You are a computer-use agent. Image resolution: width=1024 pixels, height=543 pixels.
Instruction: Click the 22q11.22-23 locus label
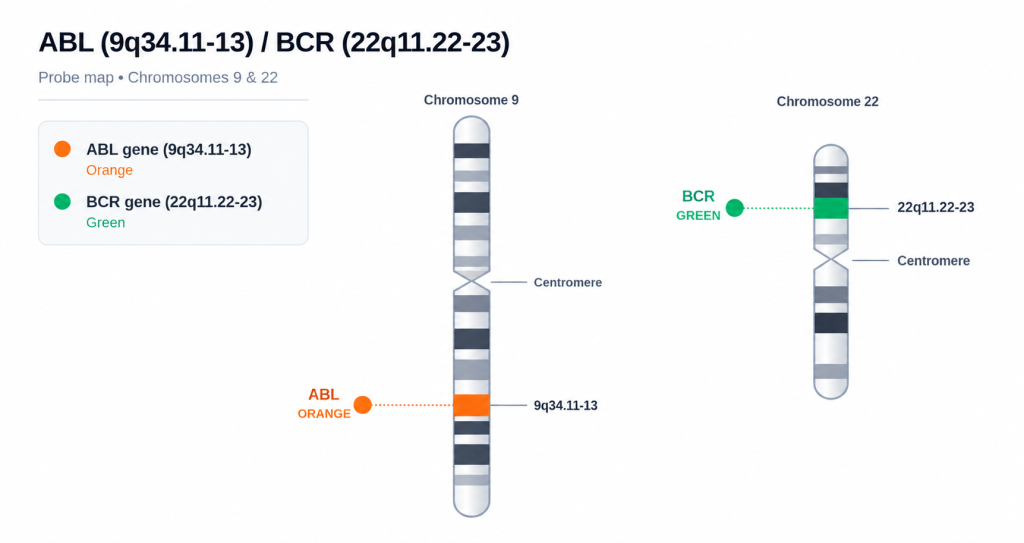click(x=935, y=207)
